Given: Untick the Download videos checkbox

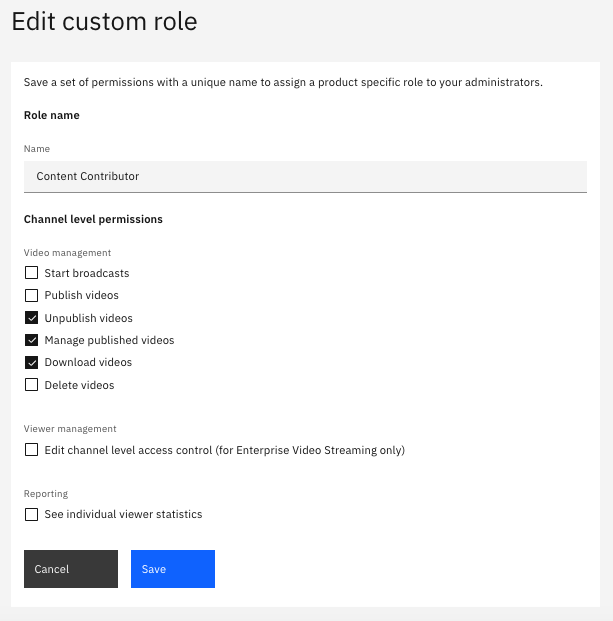Looking at the screenshot, I should (31, 362).
